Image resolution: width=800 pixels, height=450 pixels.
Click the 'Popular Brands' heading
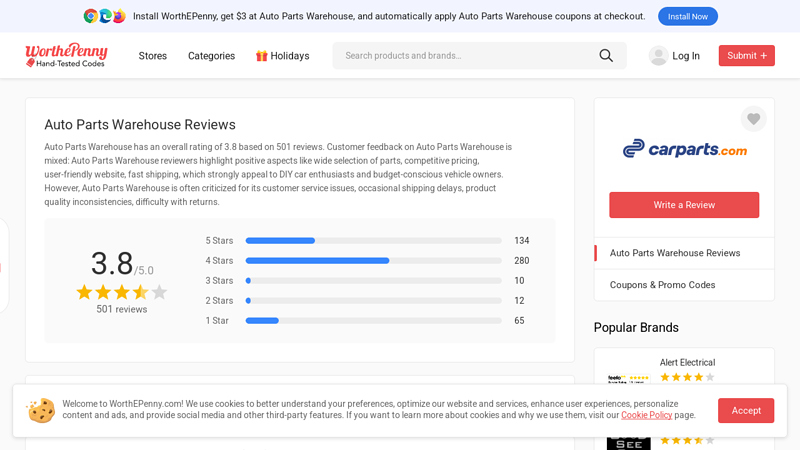[636, 328]
